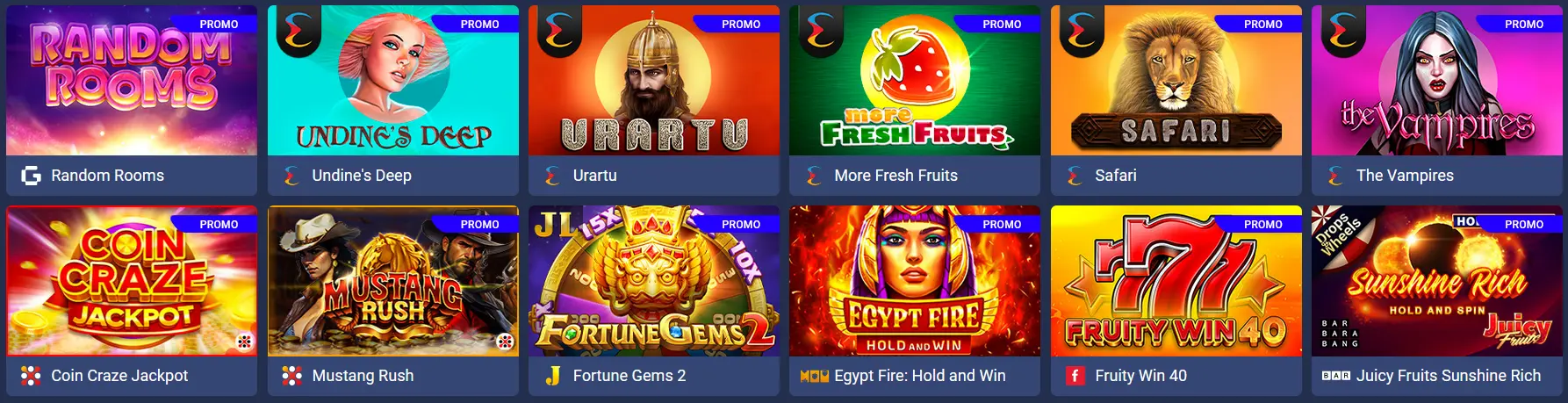Click the provider icon beside Undine's Deep

(291, 176)
